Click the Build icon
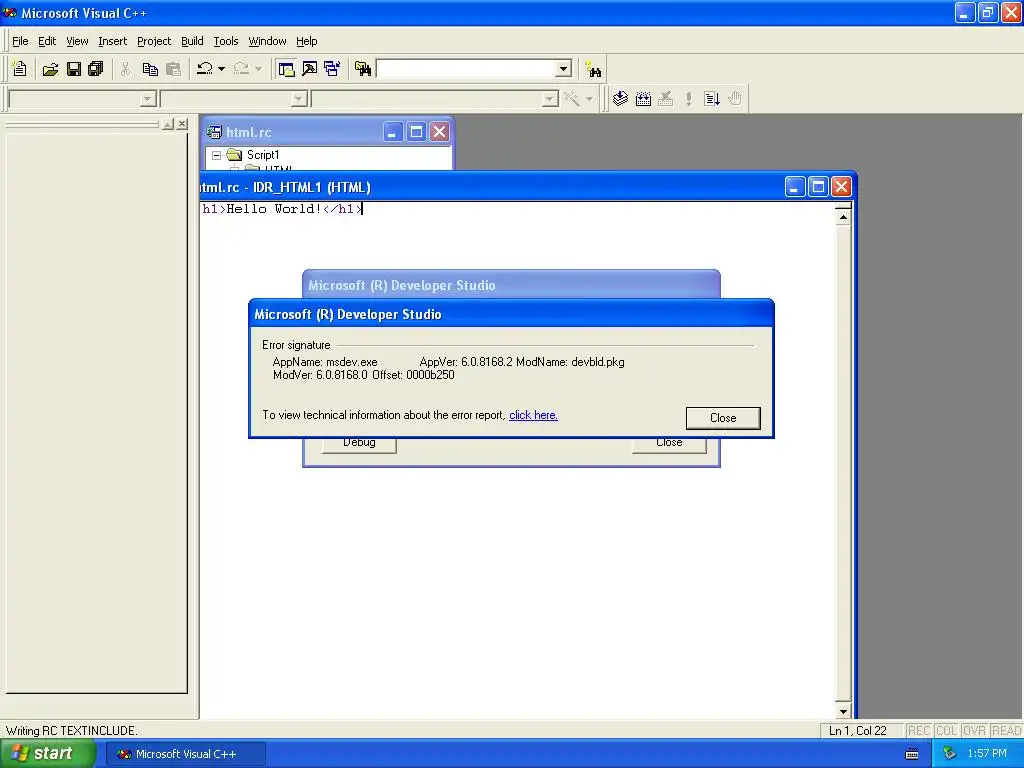The height and width of the screenshot is (768, 1024). [x=643, y=99]
